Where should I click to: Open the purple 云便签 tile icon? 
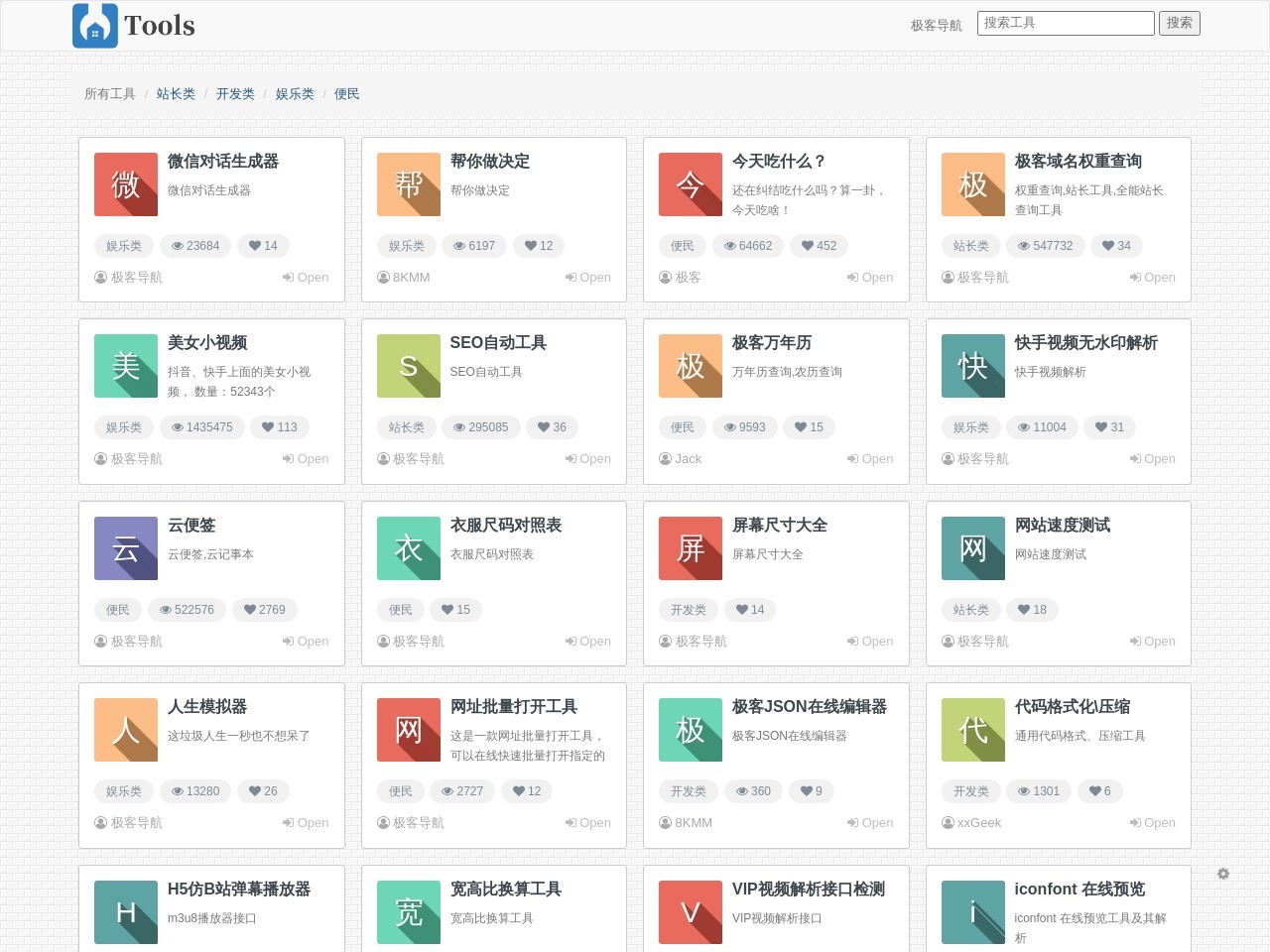(x=126, y=548)
